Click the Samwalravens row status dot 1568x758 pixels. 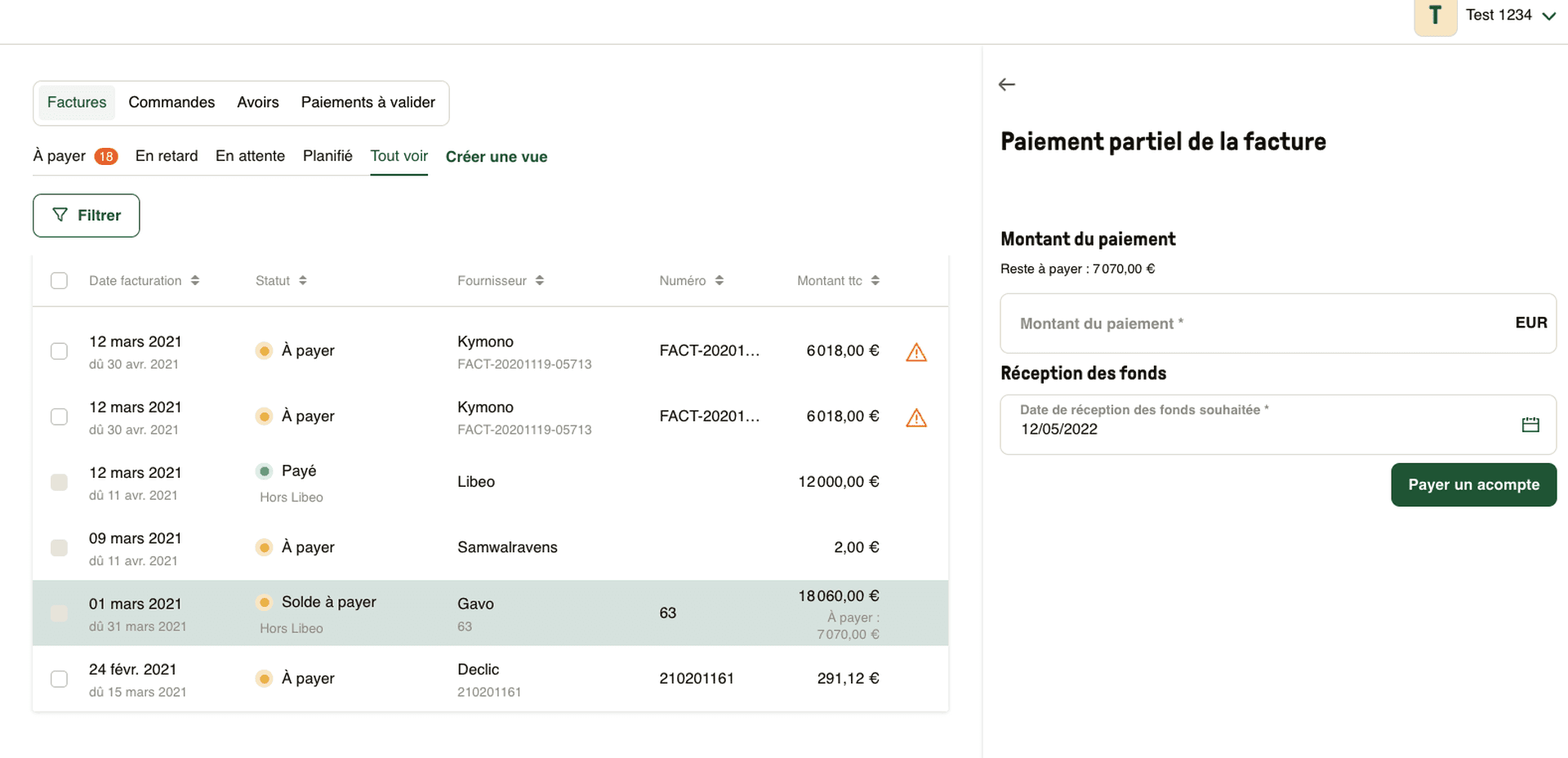264,547
